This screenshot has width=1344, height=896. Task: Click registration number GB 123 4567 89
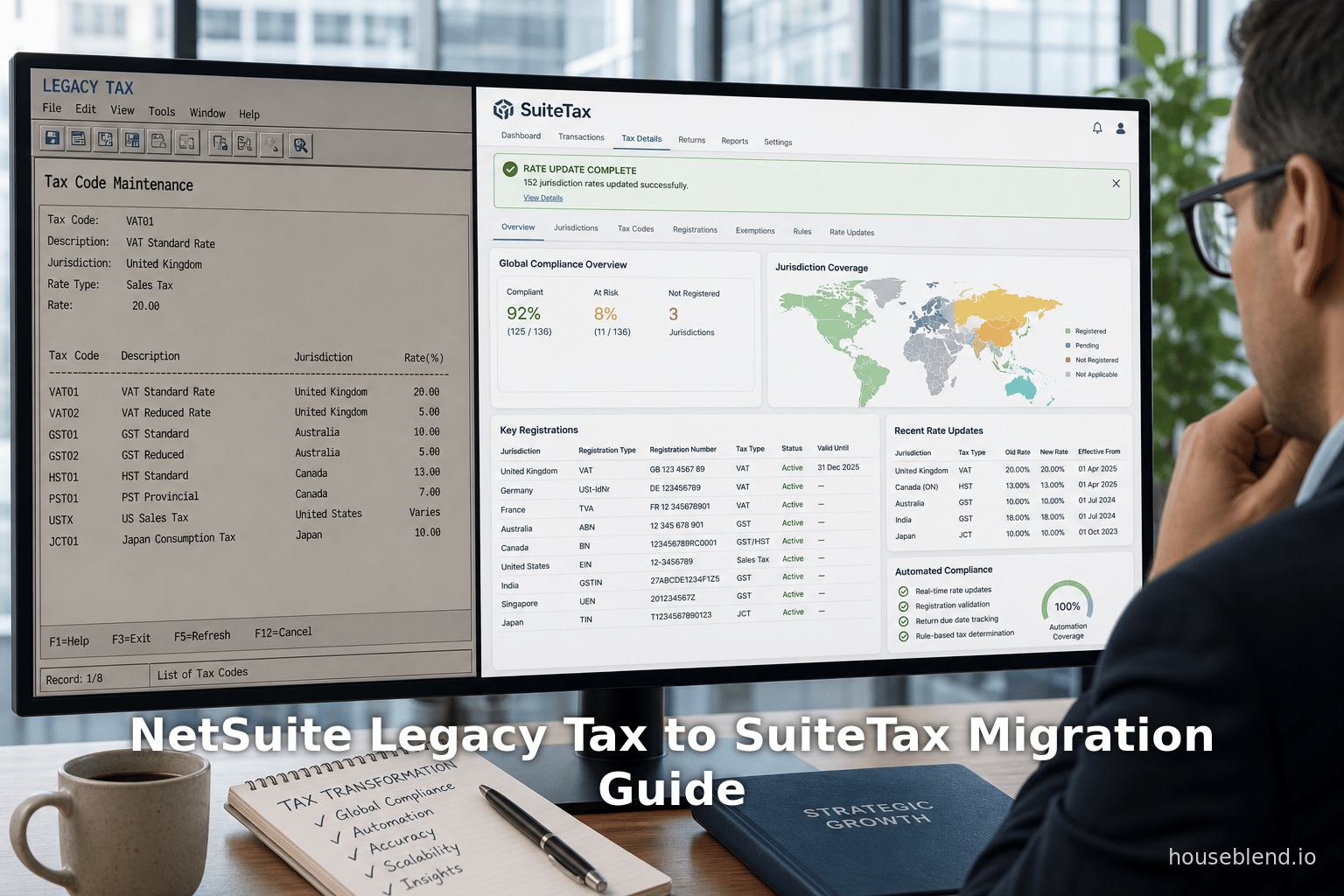[x=677, y=470]
